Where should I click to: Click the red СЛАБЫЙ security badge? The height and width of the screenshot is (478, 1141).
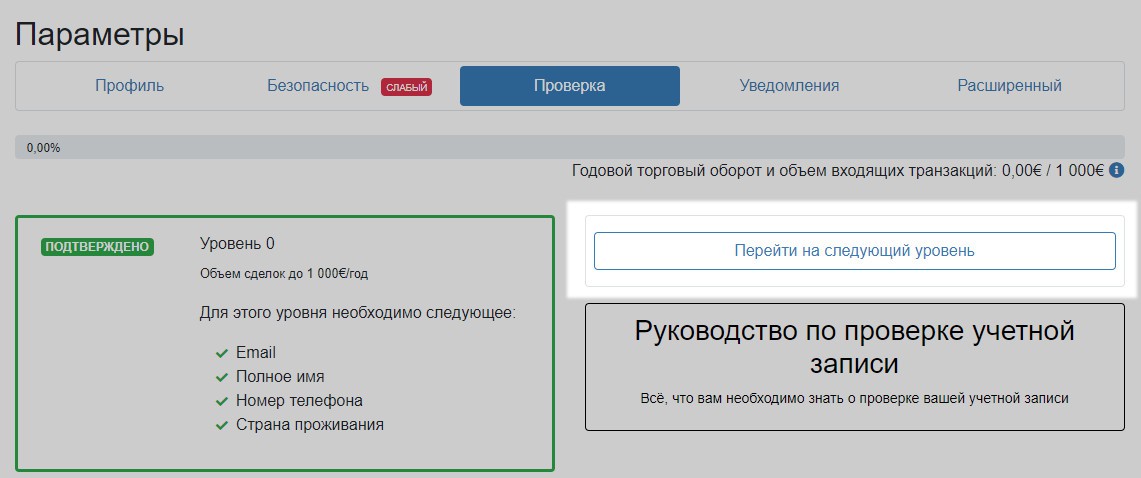(x=406, y=87)
